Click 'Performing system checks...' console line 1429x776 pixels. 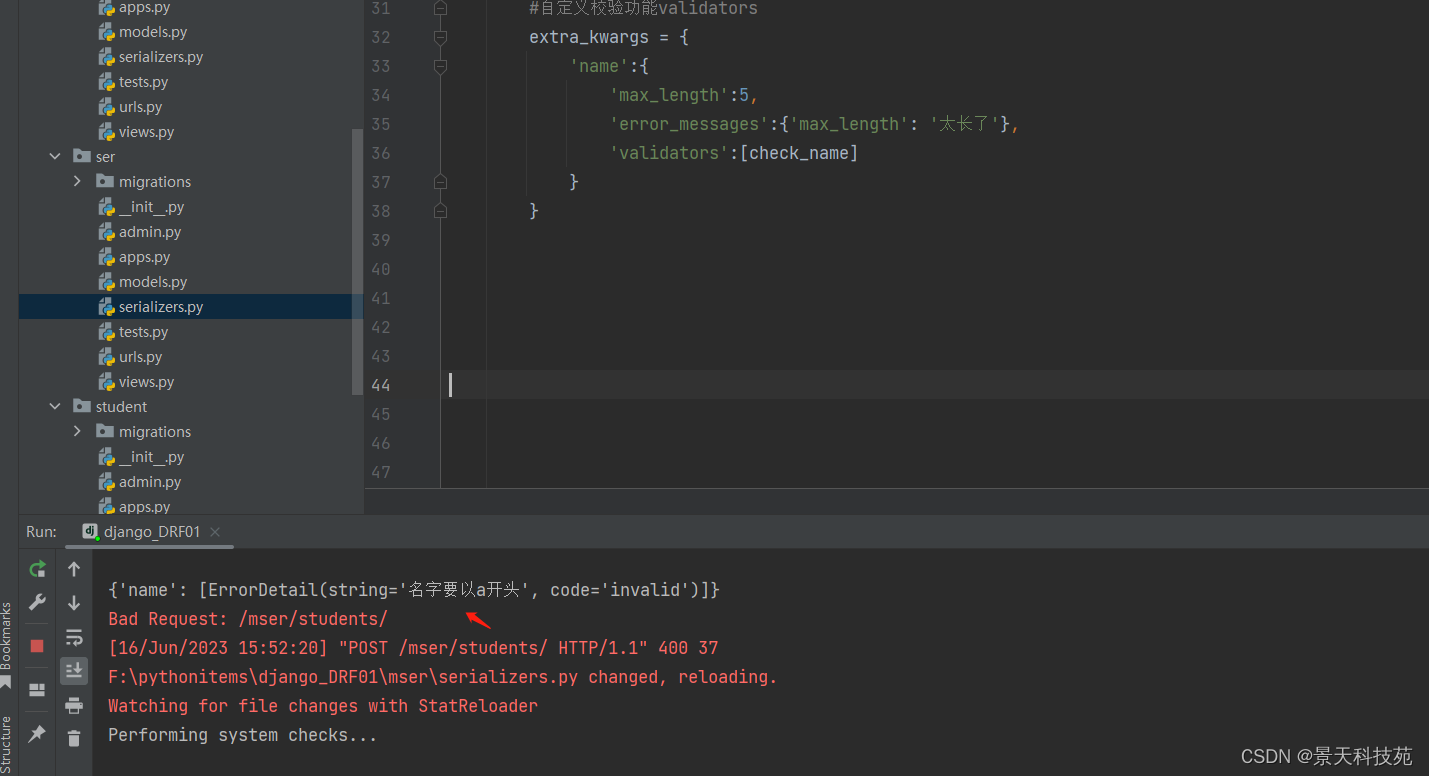click(x=243, y=735)
